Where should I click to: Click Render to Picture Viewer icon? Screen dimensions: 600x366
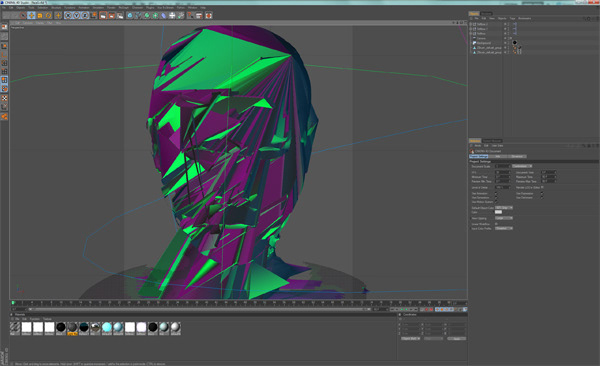tap(111, 15)
